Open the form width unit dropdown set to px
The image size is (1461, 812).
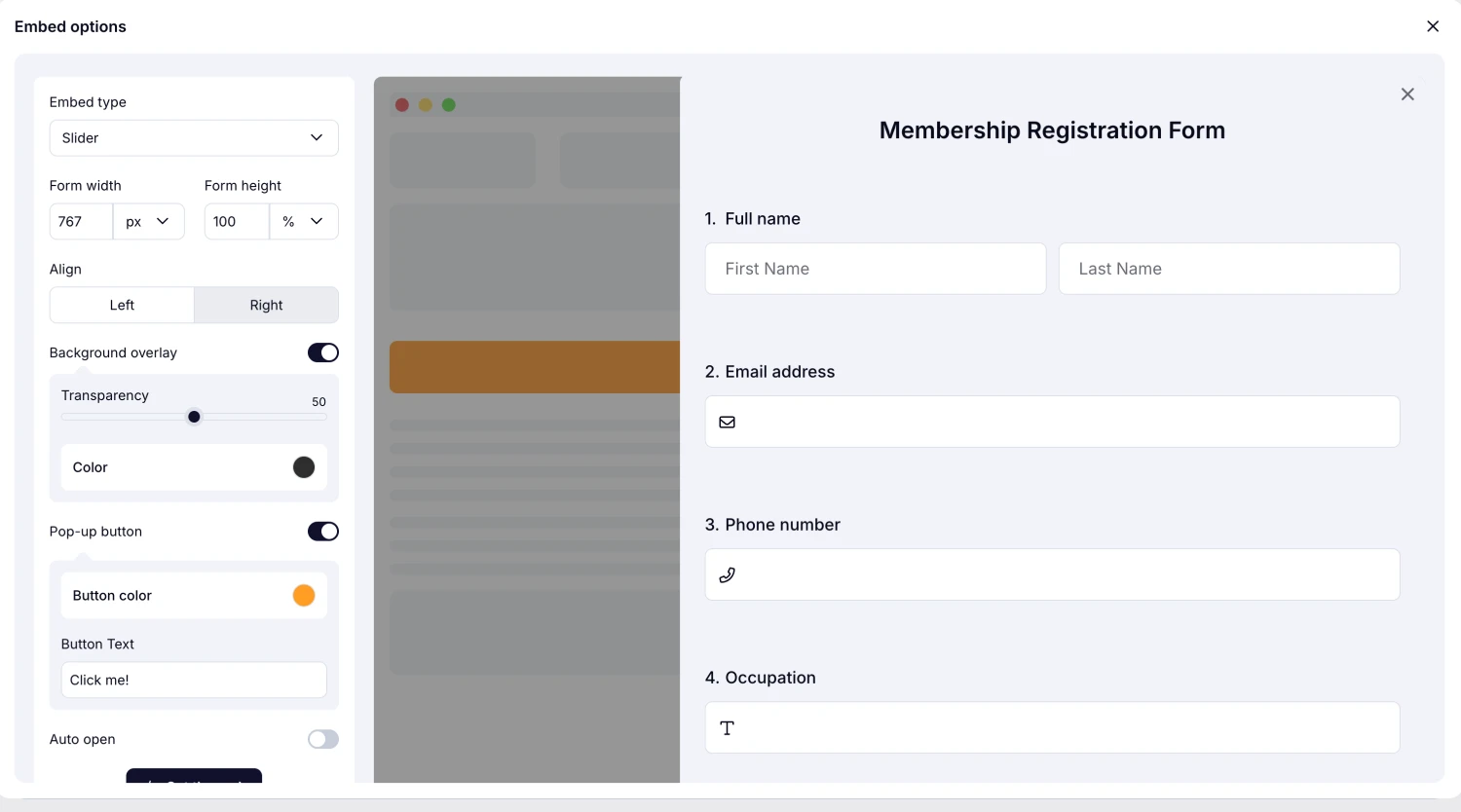tap(148, 221)
